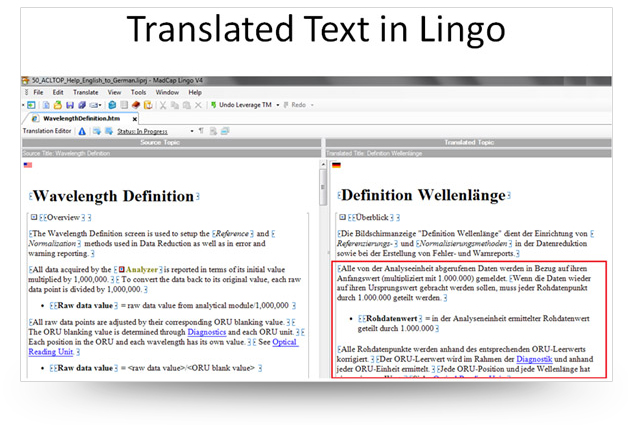The height and width of the screenshot is (425, 628).
Task: Click the new document toolbar icon
Action: pyautogui.click(x=46, y=105)
